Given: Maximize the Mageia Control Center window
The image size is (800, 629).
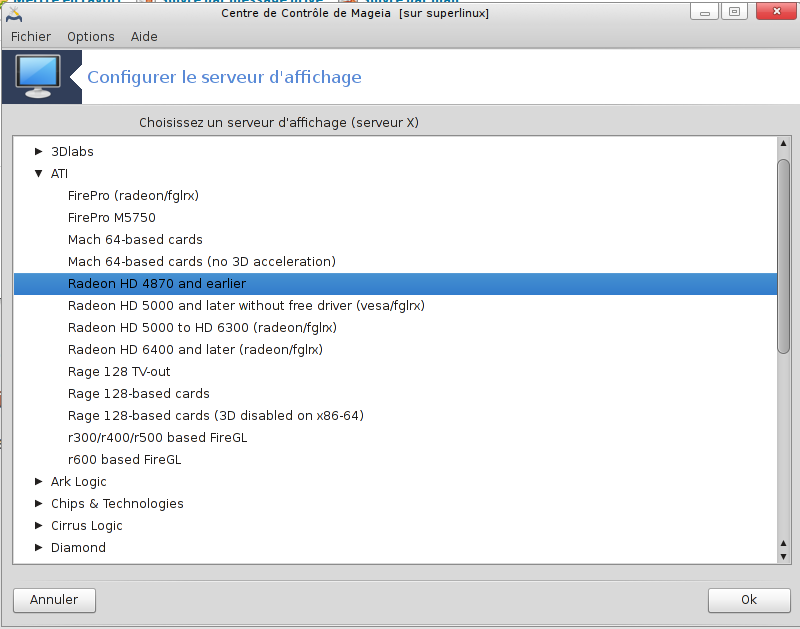Looking at the screenshot, I should [735, 12].
